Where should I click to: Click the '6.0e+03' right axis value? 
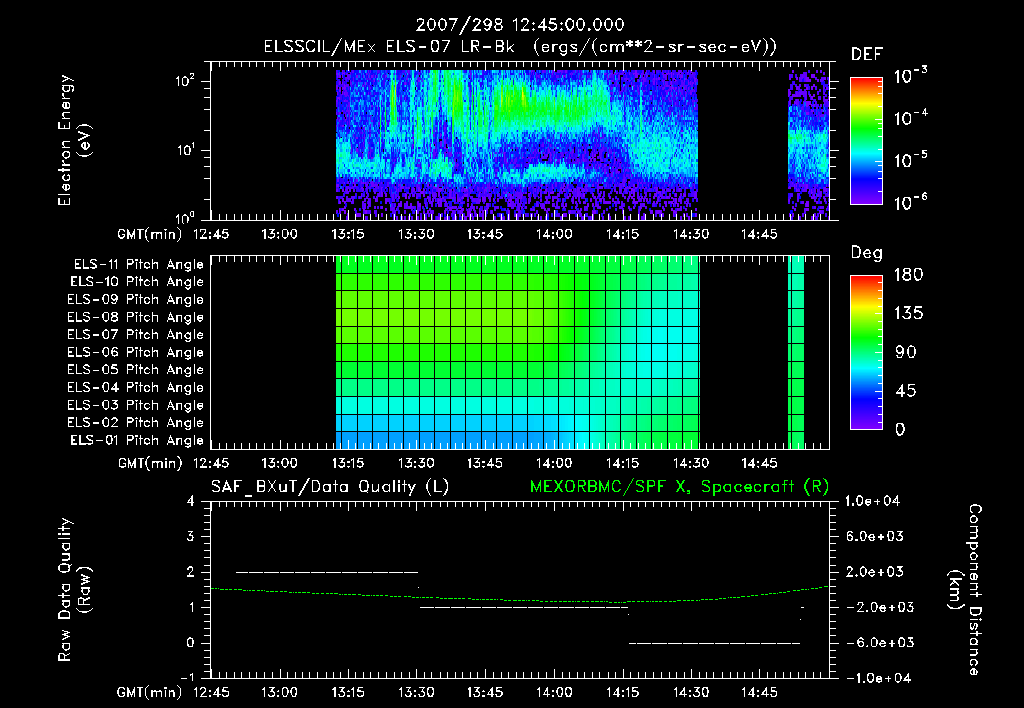875,537
